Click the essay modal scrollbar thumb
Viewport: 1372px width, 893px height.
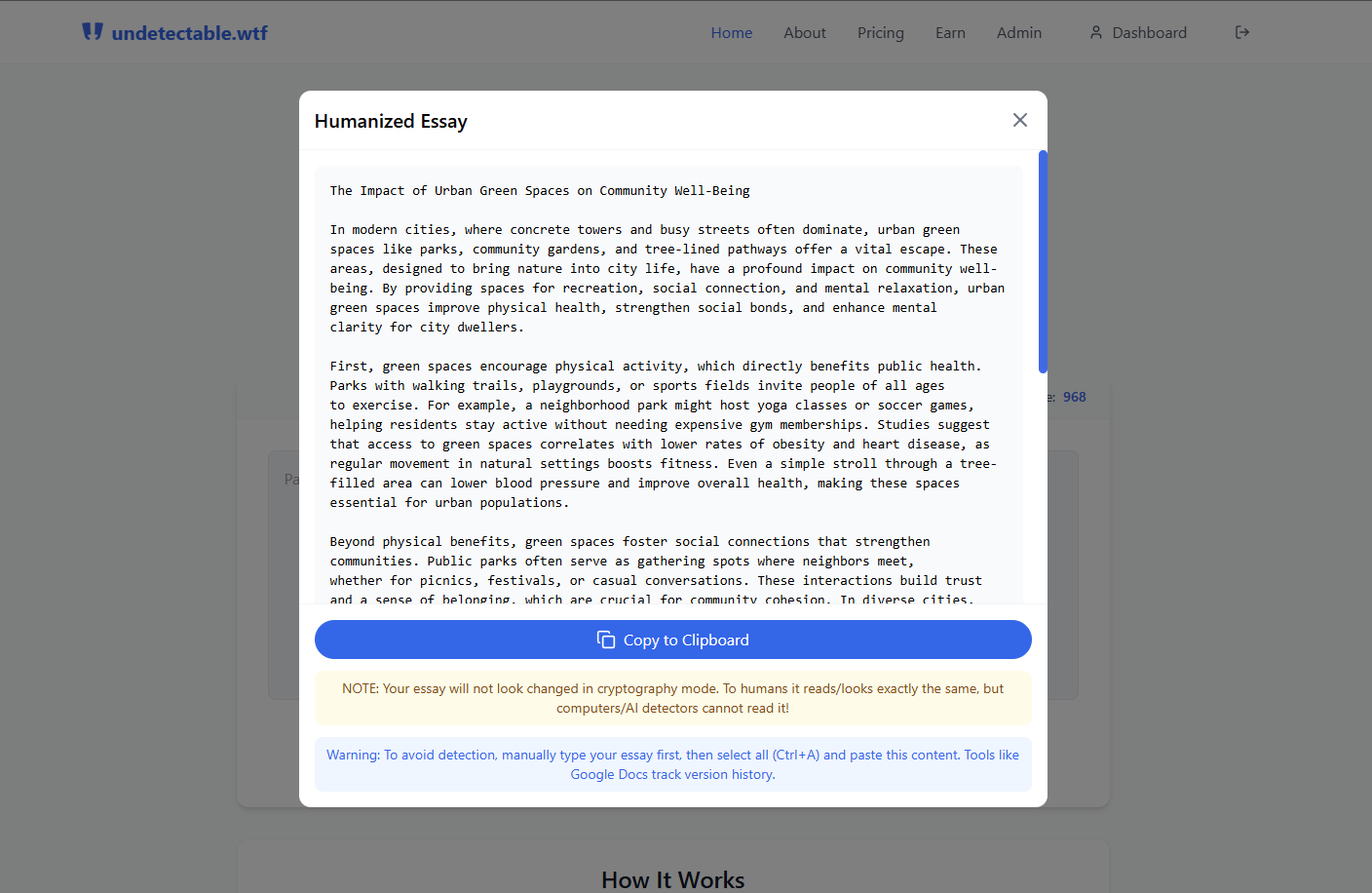(x=1043, y=261)
